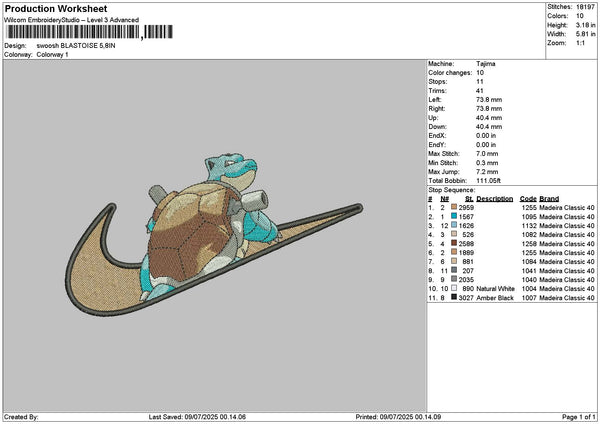
Task: Select the Natural White swatch in stop 10
Action: (455, 287)
